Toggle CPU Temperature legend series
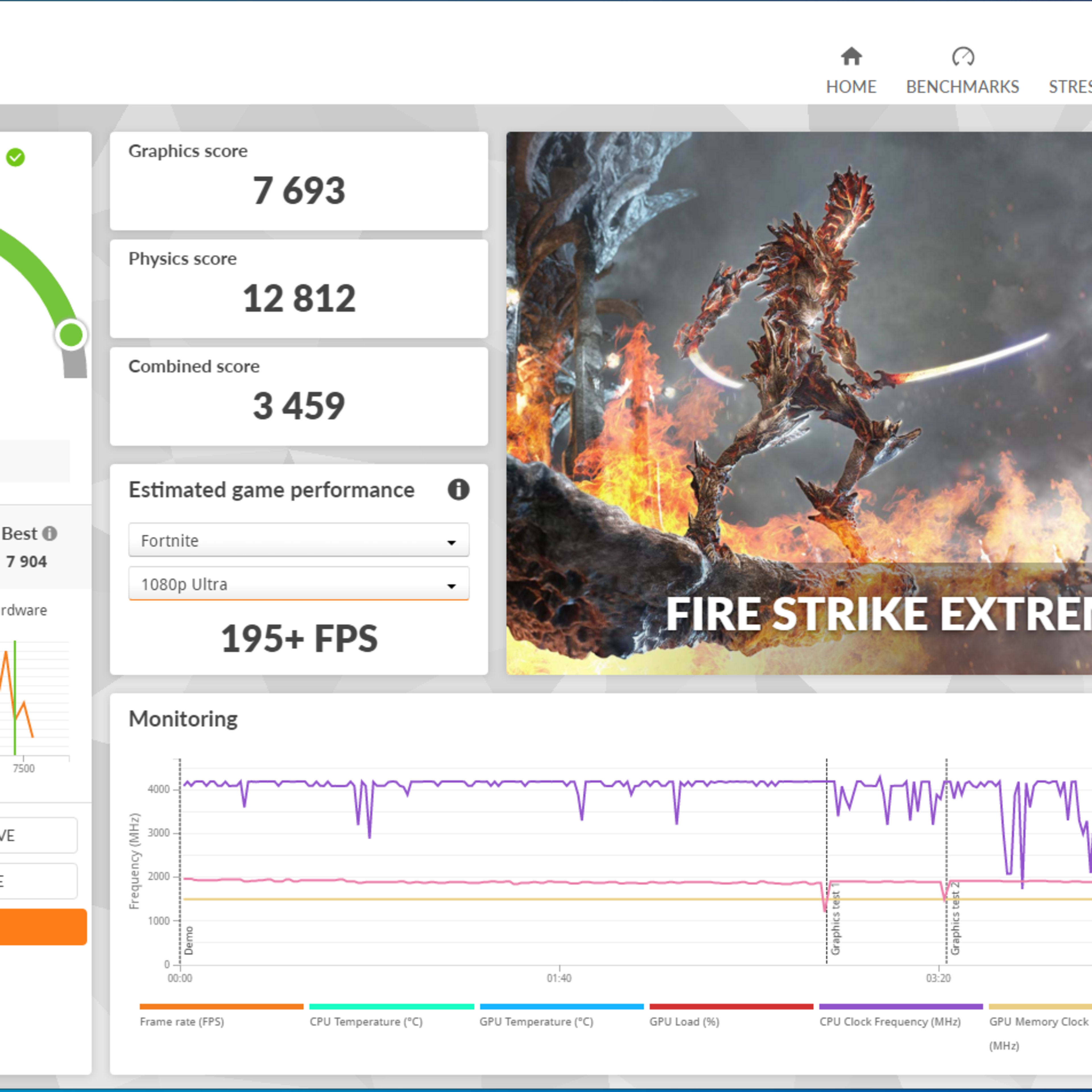This screenshot has width=1092, height=1092. click(x=391, y=1016)
